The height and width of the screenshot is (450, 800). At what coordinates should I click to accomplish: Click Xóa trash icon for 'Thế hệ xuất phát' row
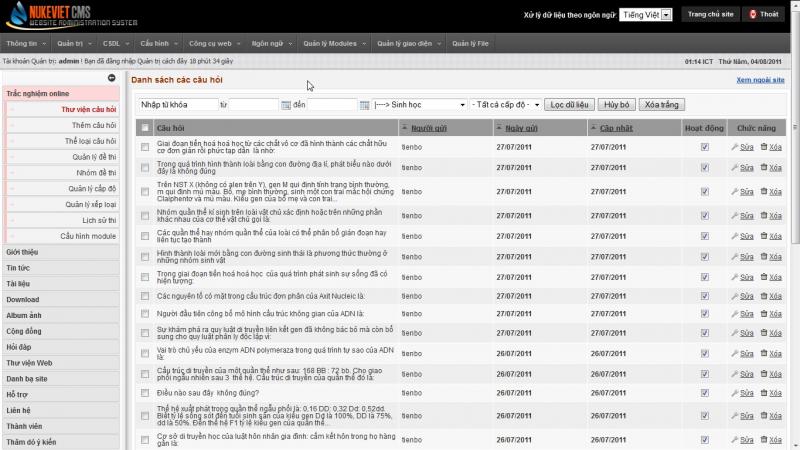coord(764,416)
